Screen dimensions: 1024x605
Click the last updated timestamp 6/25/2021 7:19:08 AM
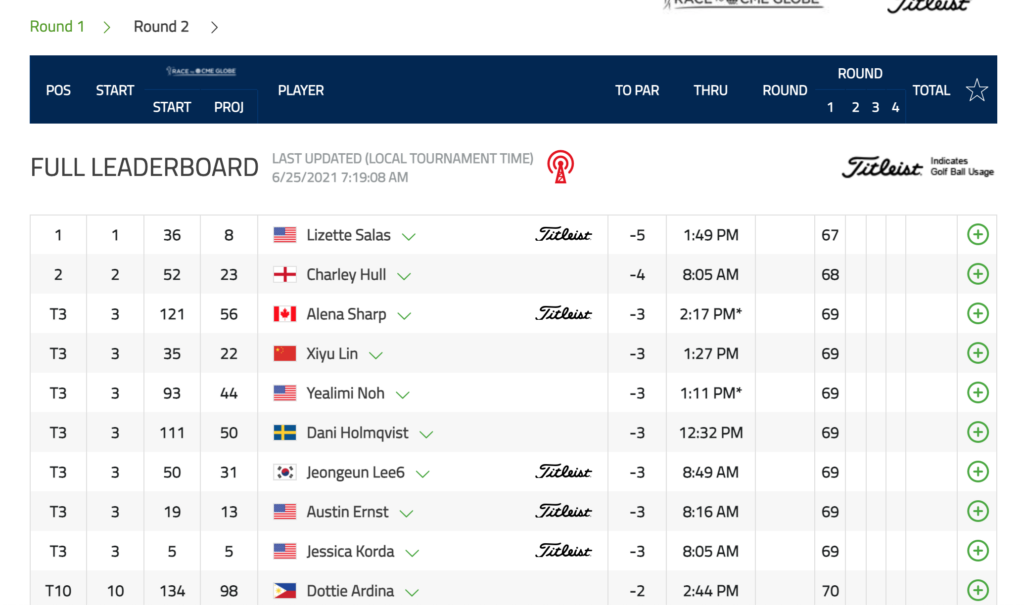(340, 177)
